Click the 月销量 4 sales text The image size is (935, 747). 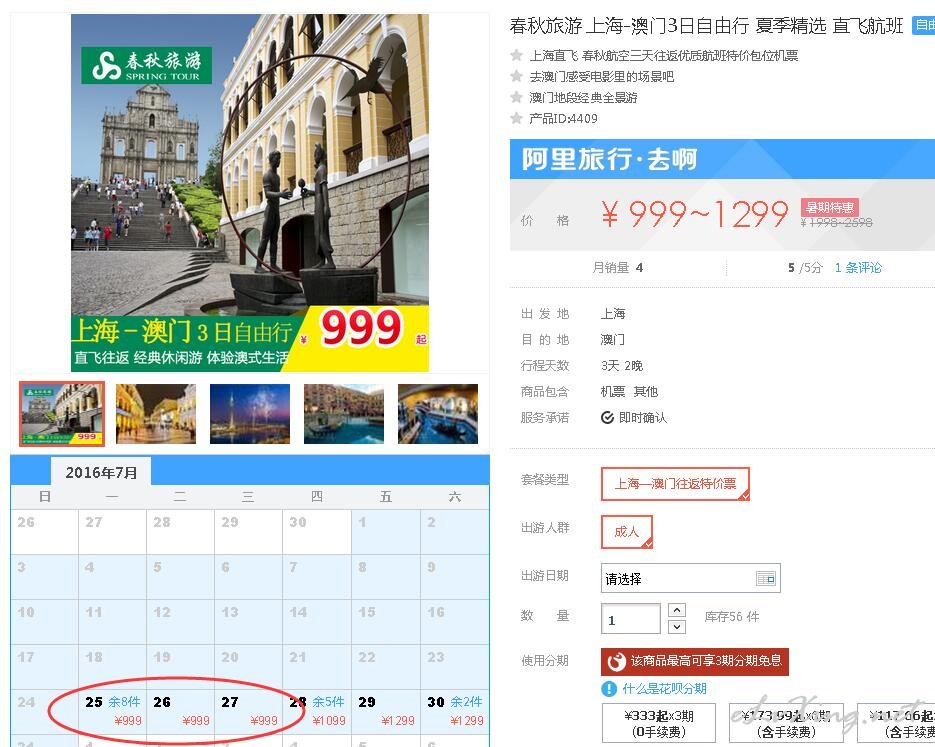[x=617, y=268]
